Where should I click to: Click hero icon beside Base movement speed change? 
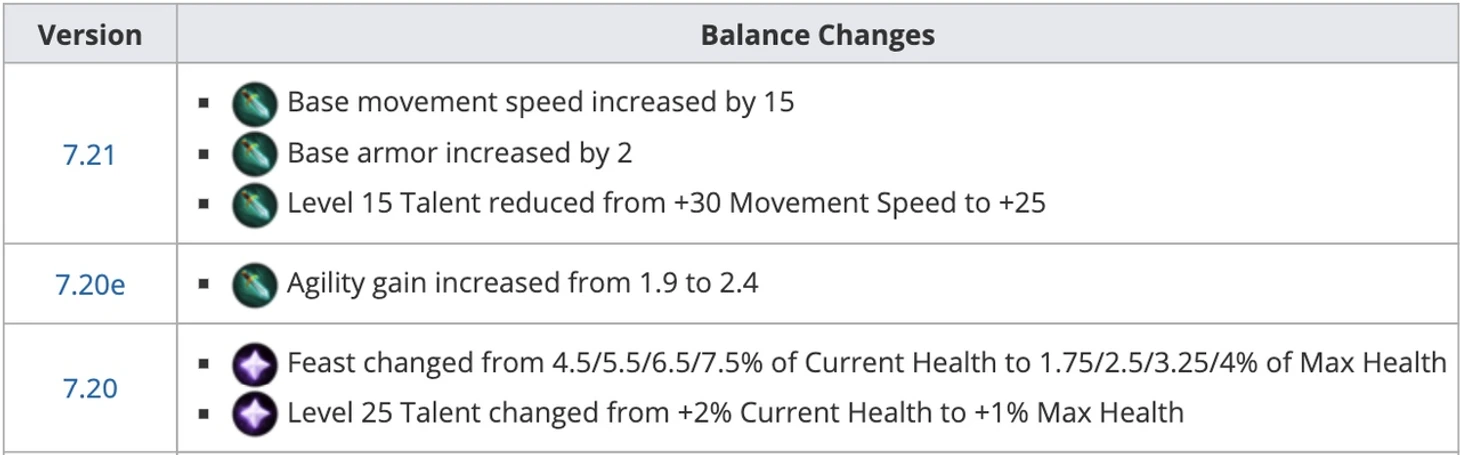[x=254, y=103]
